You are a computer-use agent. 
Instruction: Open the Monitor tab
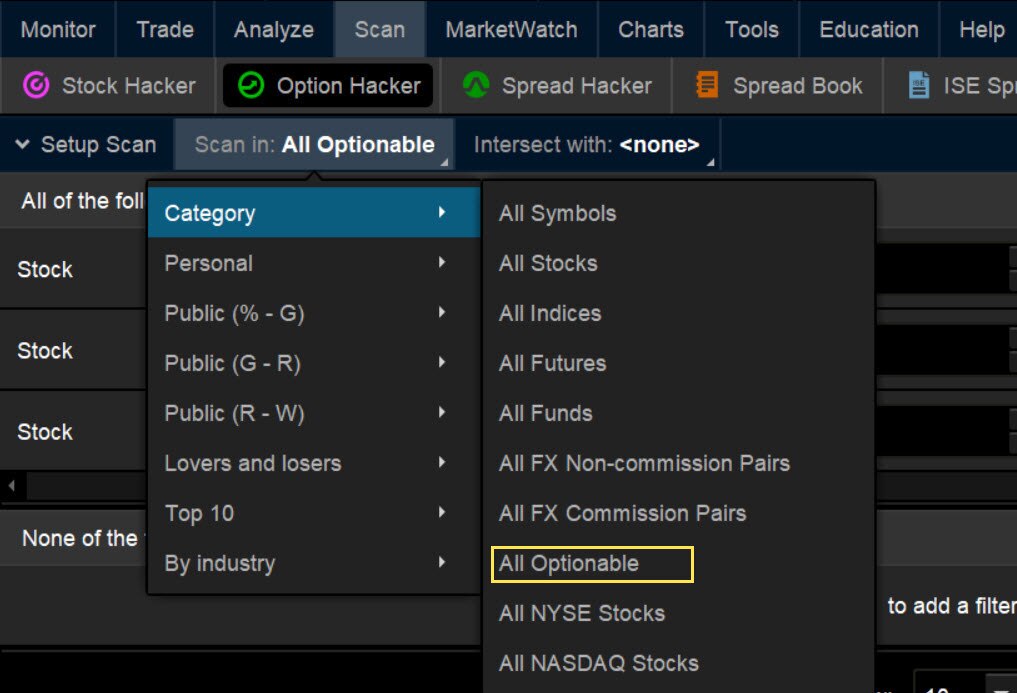58,29
